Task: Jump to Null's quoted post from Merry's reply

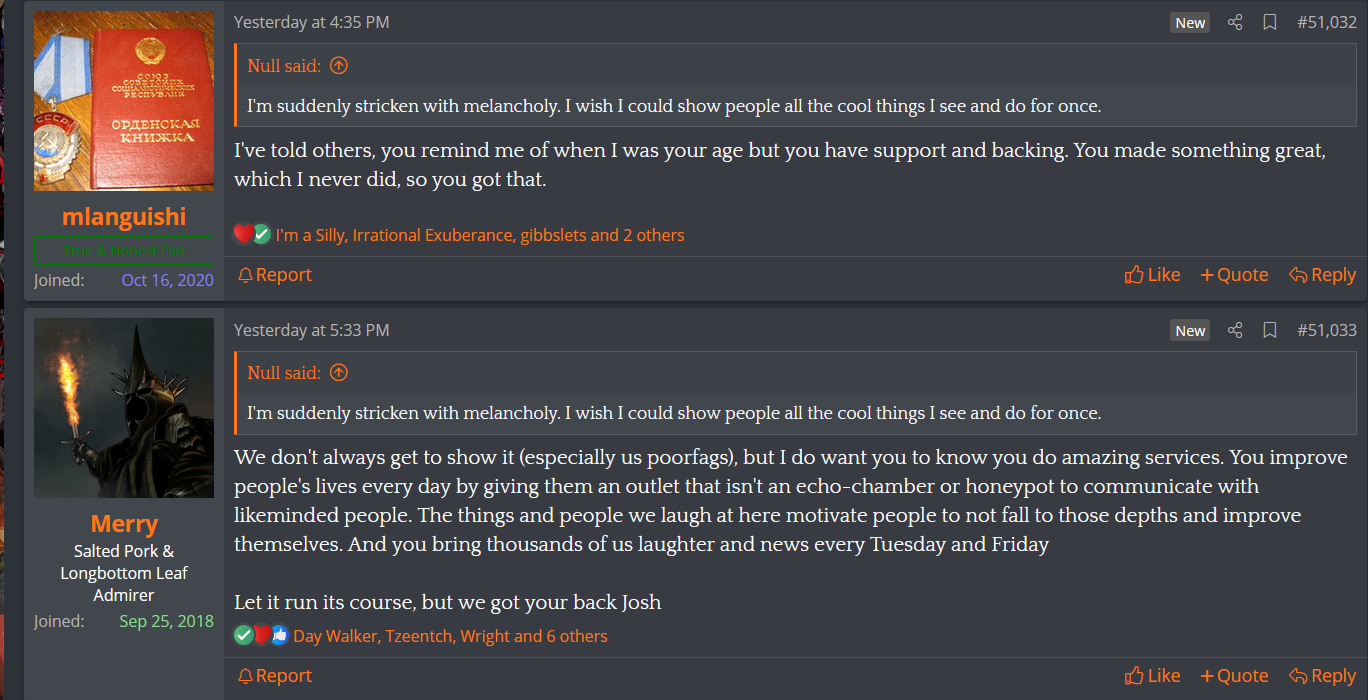Action: 339,373
